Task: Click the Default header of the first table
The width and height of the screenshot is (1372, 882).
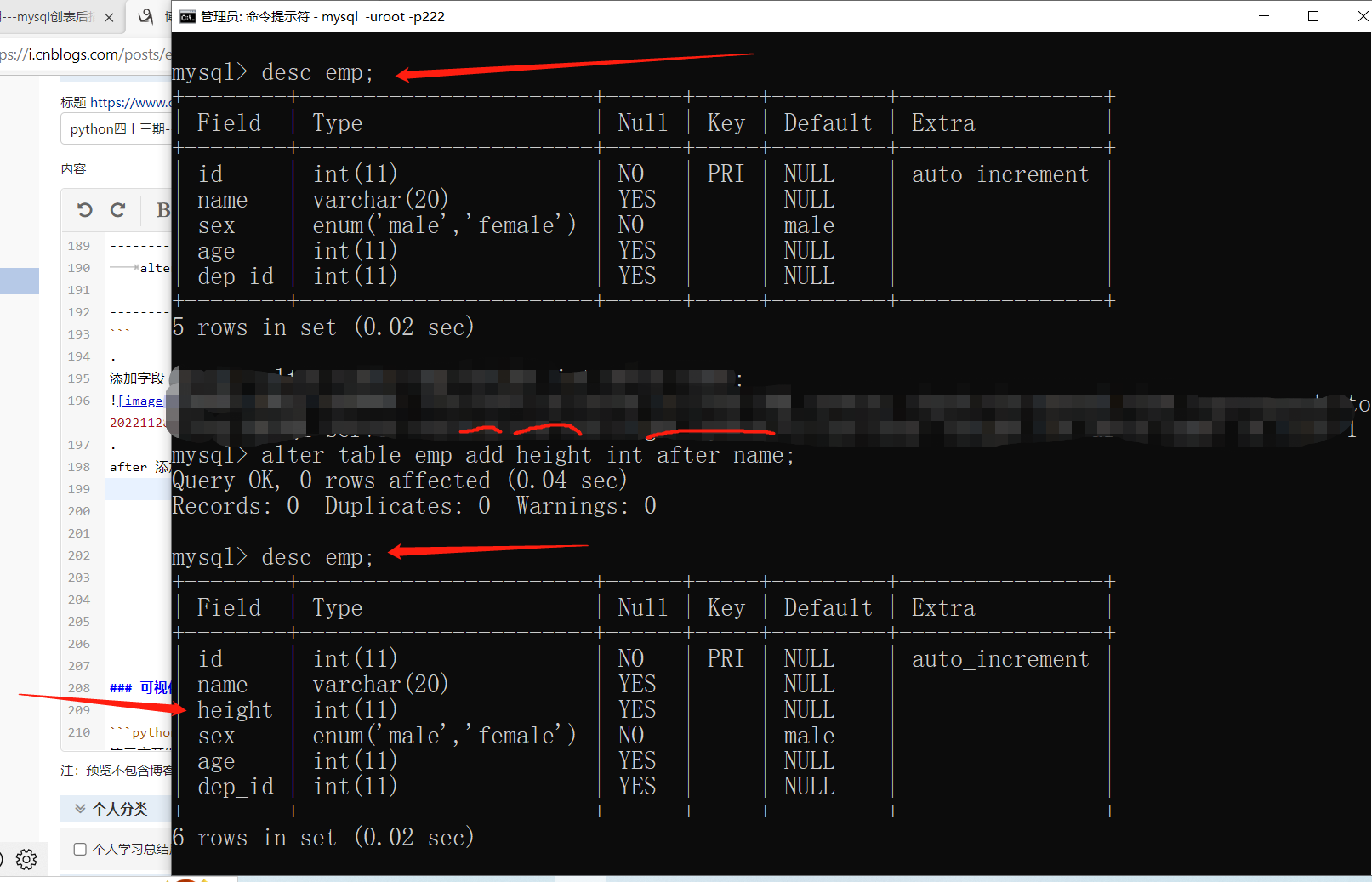Action: [x=828, y=123]
